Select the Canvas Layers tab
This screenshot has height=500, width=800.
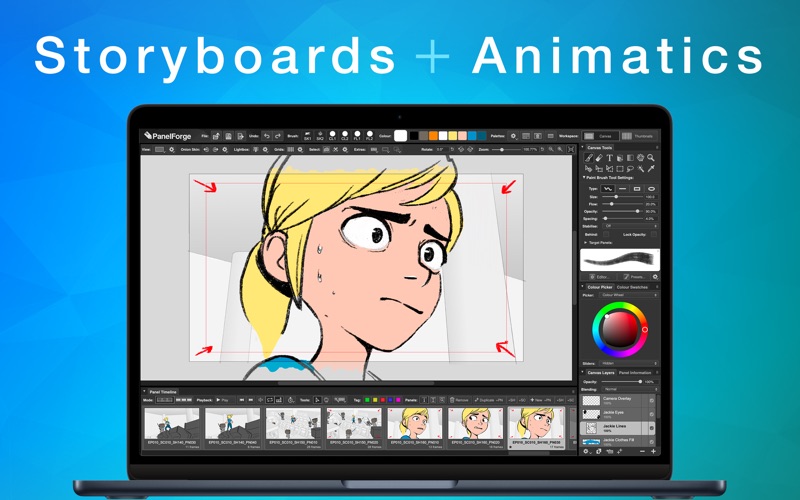[601, 373]
